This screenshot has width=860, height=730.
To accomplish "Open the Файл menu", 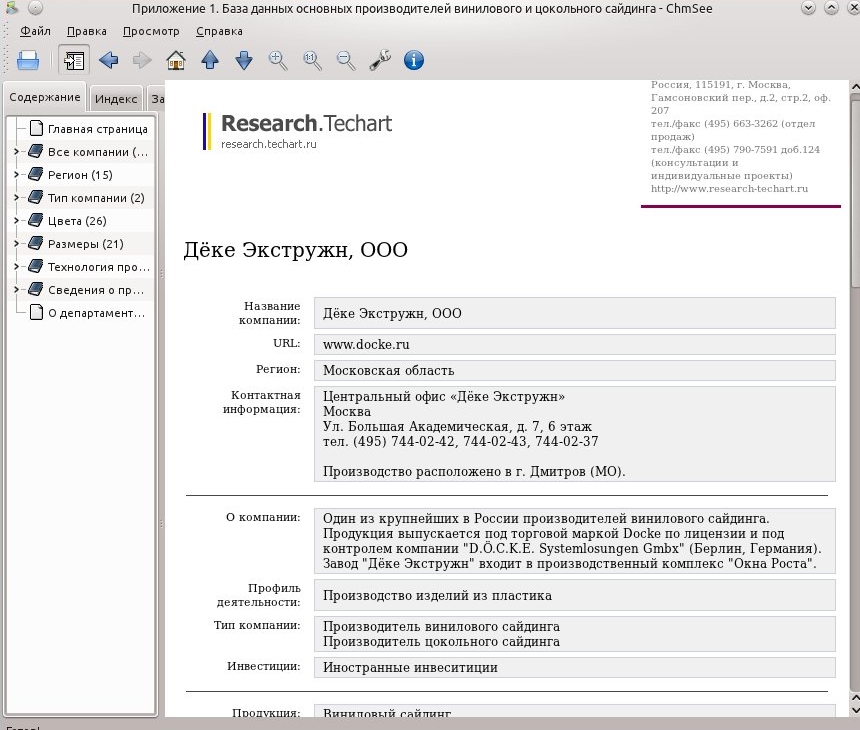I will coord(35,31).
